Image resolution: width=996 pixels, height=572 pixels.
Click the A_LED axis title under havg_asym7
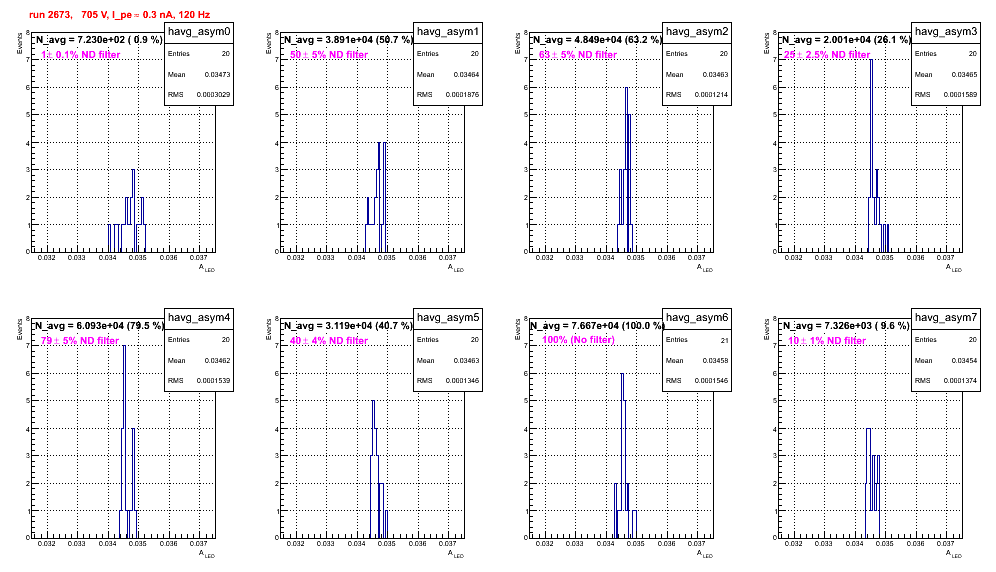(x=954, y=554)
